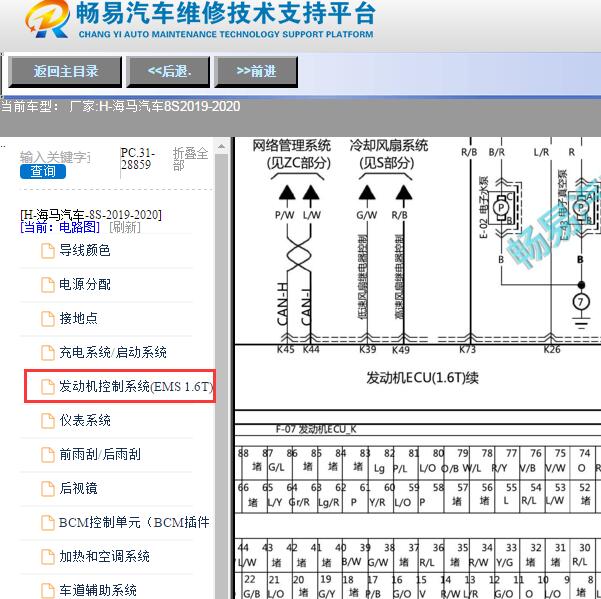Click the sidebar scrollbar up arrow
This screenshot has width=601, height=599.
[x=222, y=146]
